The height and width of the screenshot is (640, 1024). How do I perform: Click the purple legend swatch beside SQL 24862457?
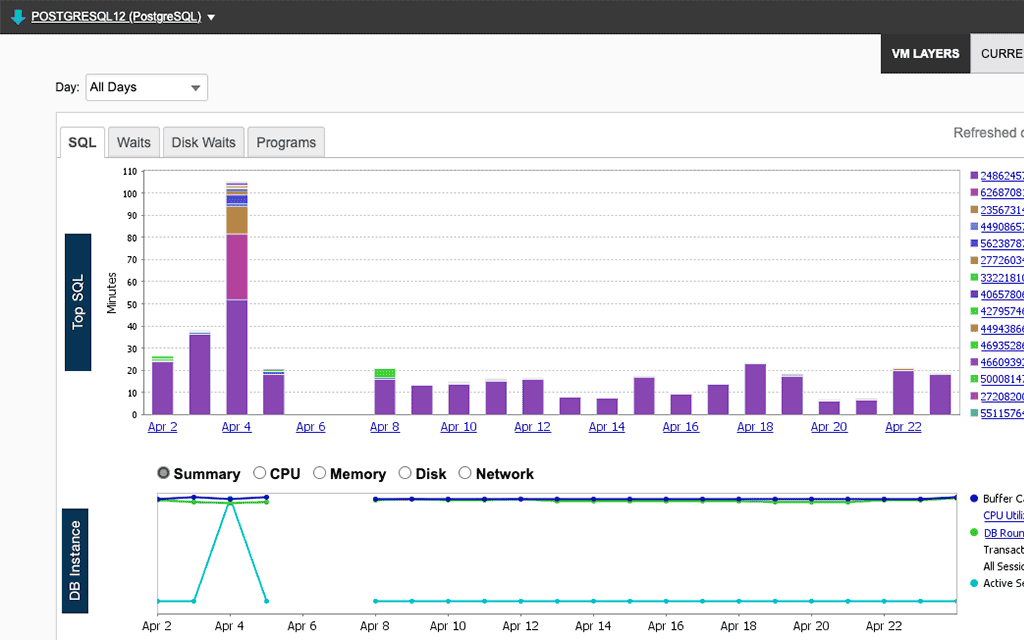[973, 174]
